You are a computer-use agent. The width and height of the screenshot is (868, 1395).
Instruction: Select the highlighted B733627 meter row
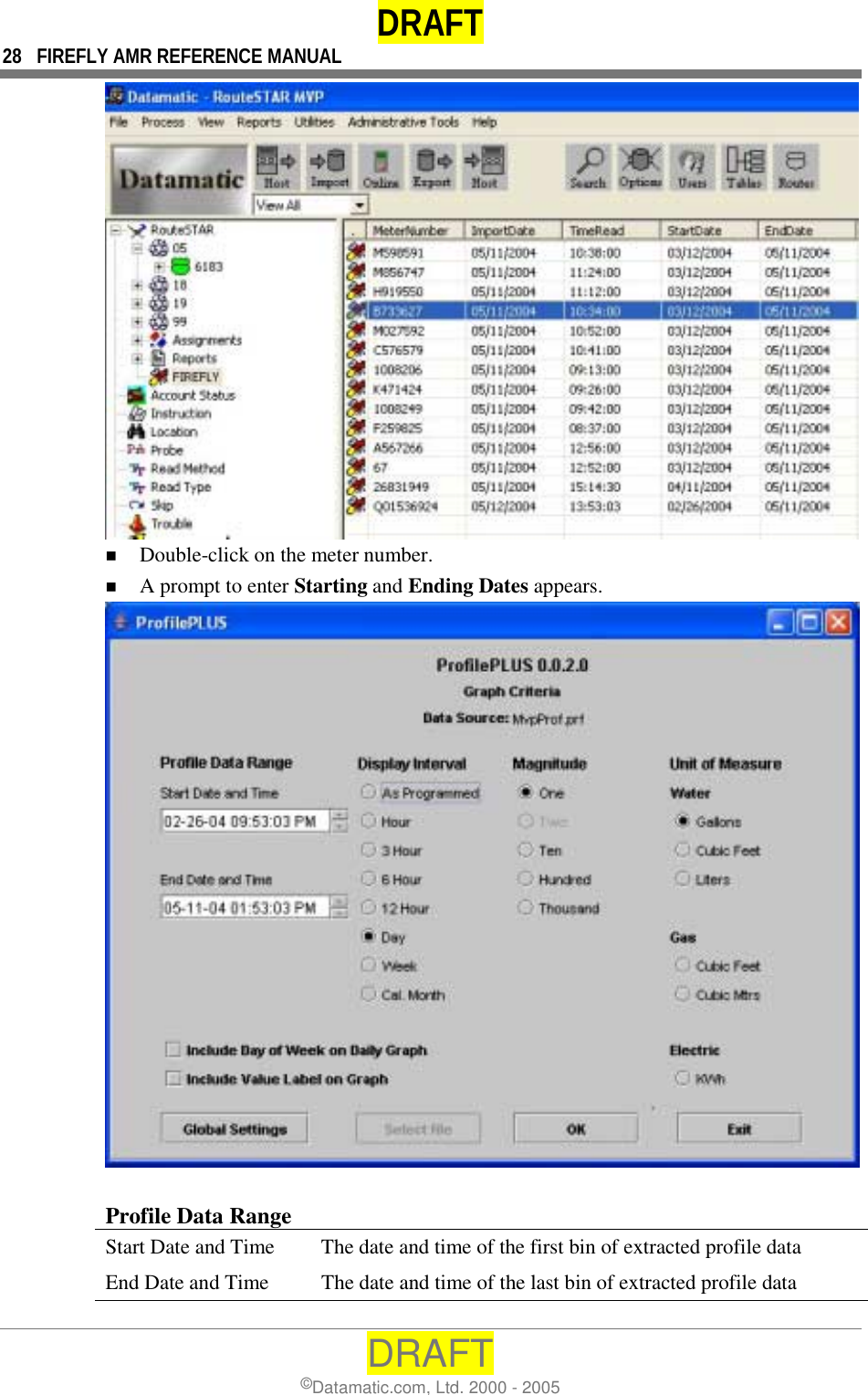[x=602, y=310]
